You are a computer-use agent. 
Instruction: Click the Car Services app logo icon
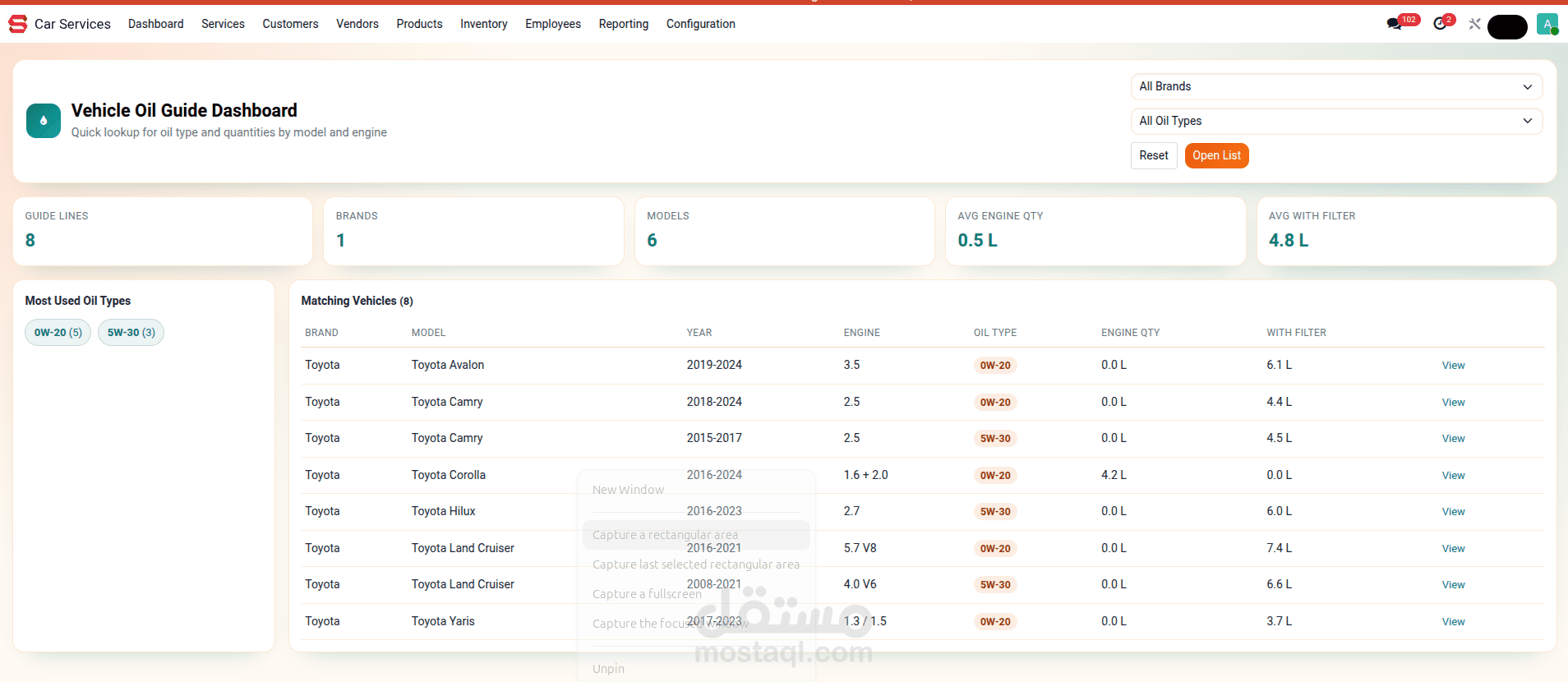[17, 24]
